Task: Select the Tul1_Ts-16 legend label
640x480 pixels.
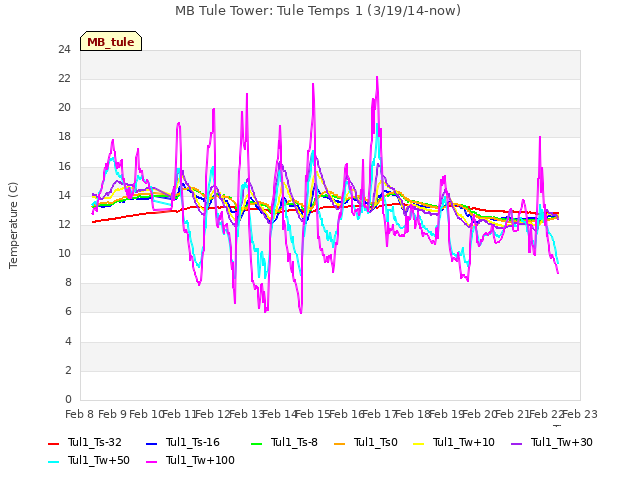Action: pyautogui.click(x=193, y=442)
